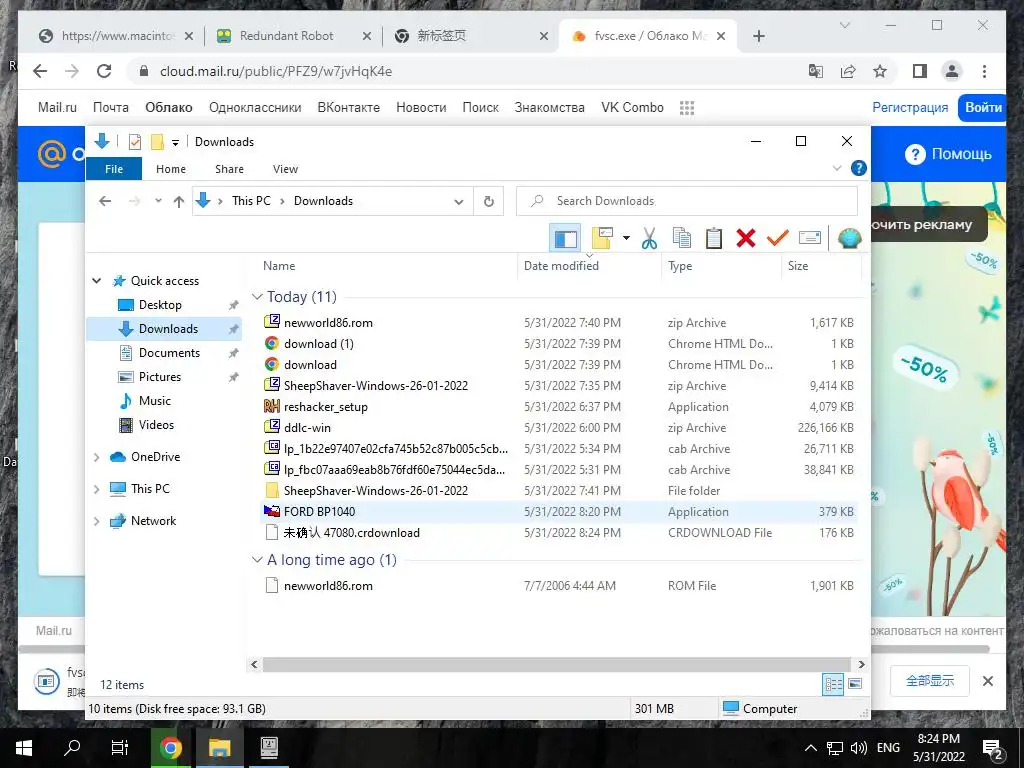Open the address bar history dropdown
1024x768 pixels.
pos(458,201)
